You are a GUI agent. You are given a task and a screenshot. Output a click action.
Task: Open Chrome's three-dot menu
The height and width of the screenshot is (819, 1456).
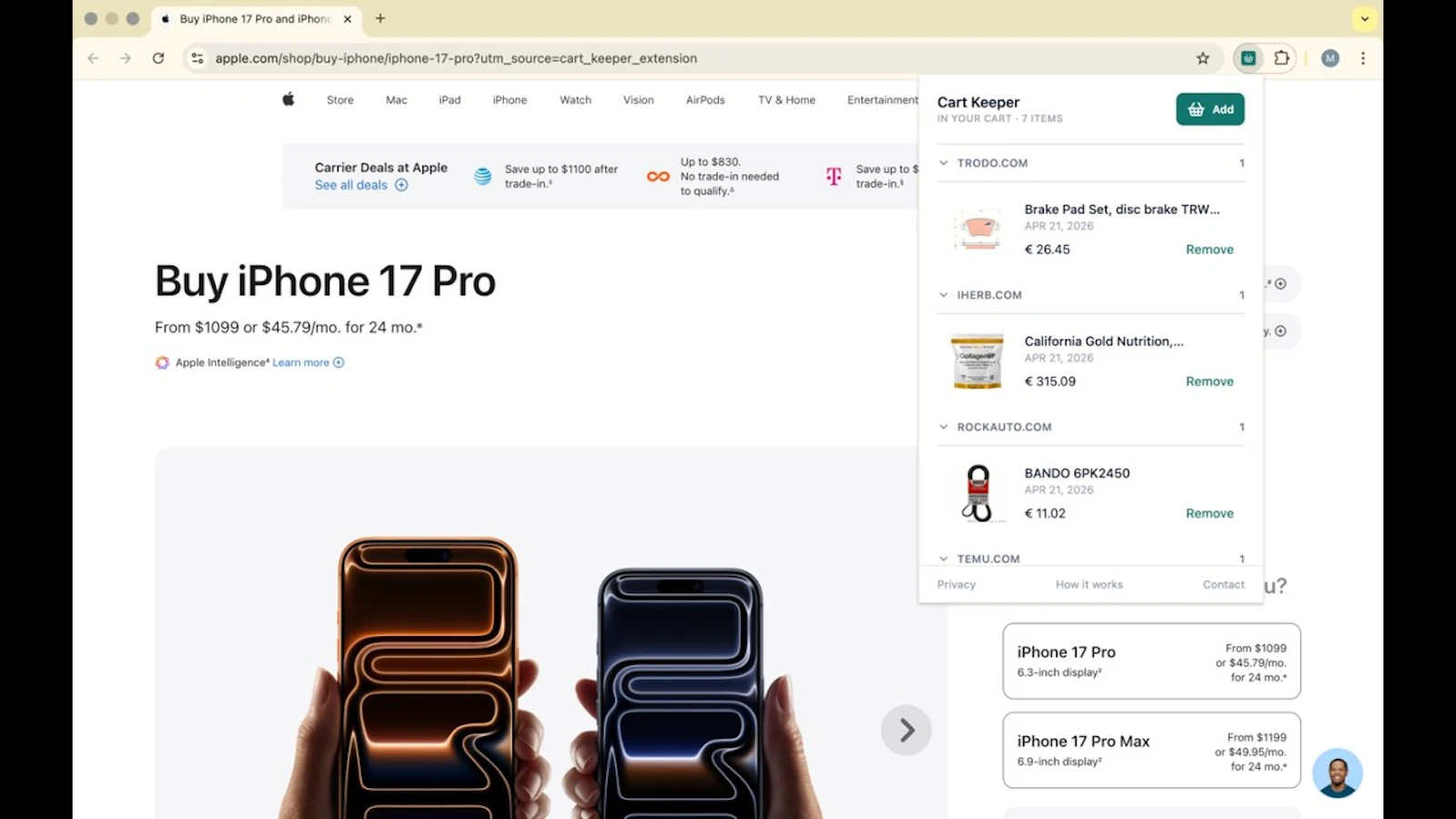[x=1362, y=57]
